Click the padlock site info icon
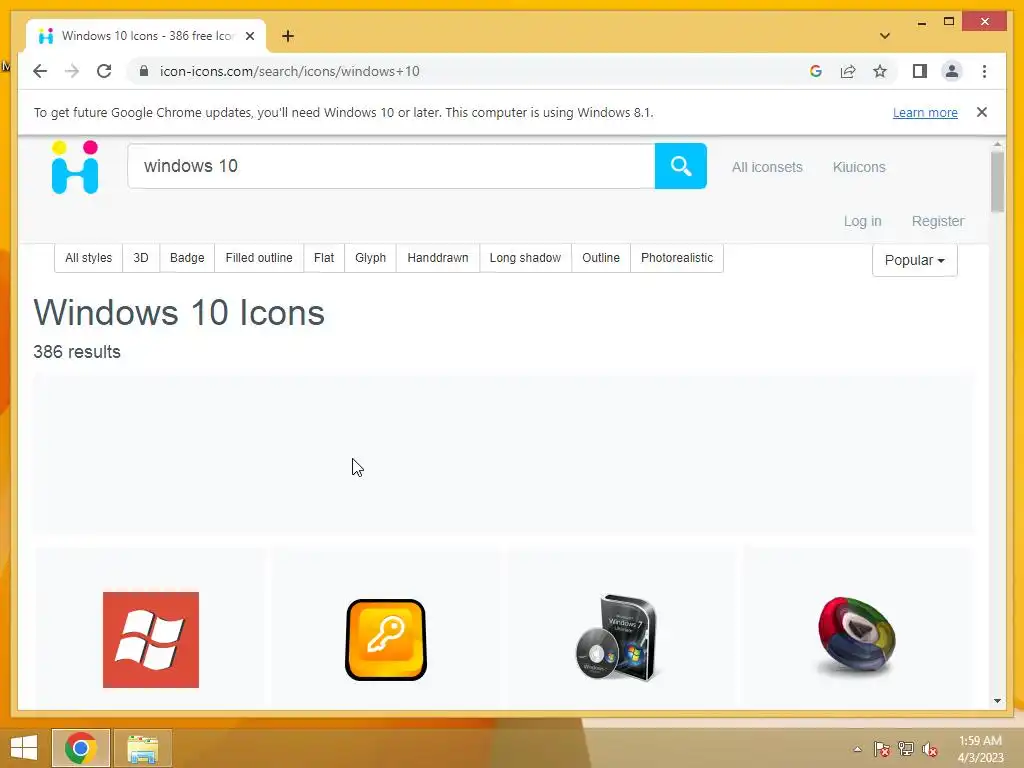Image resolution: width=1024 pixels, height=768 pixels. 144,71
